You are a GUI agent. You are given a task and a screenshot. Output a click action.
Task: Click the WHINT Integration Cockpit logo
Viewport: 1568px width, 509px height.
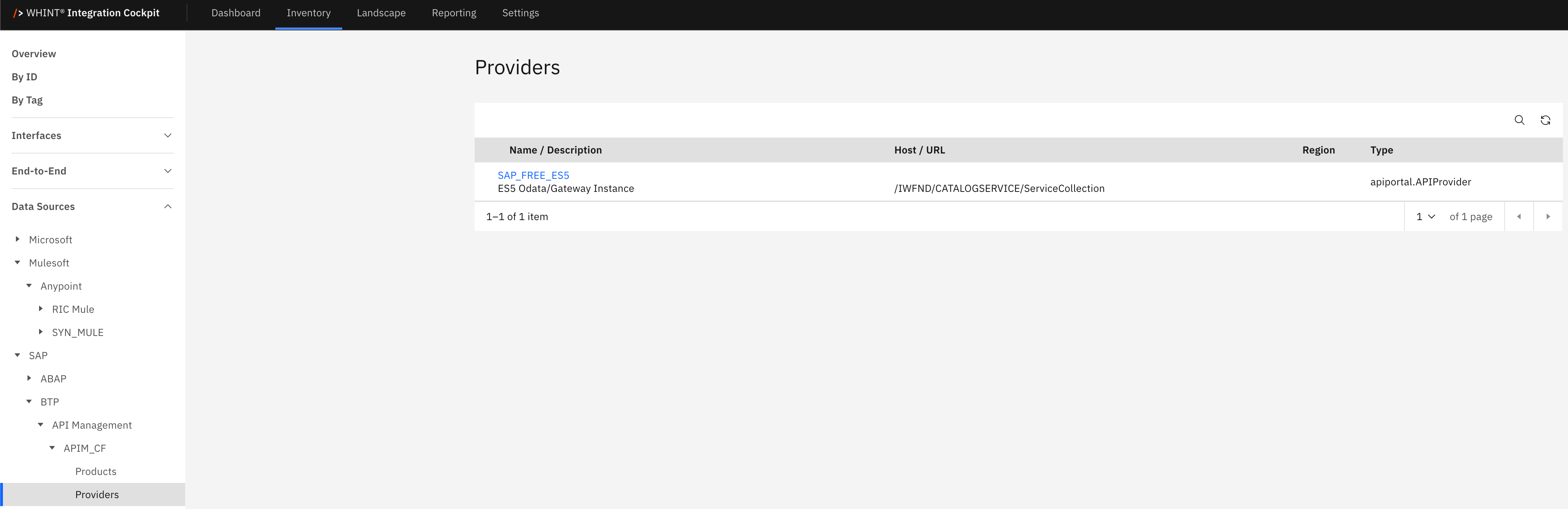[86, 13]
